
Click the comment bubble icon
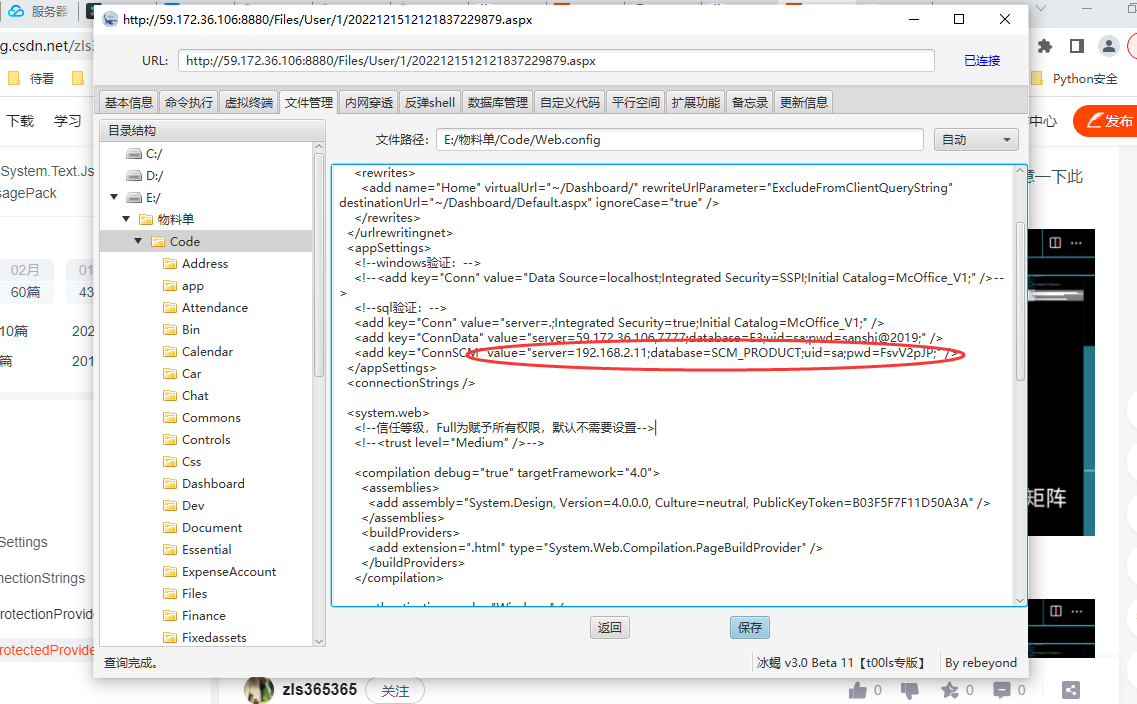(x=1002, y=689)
